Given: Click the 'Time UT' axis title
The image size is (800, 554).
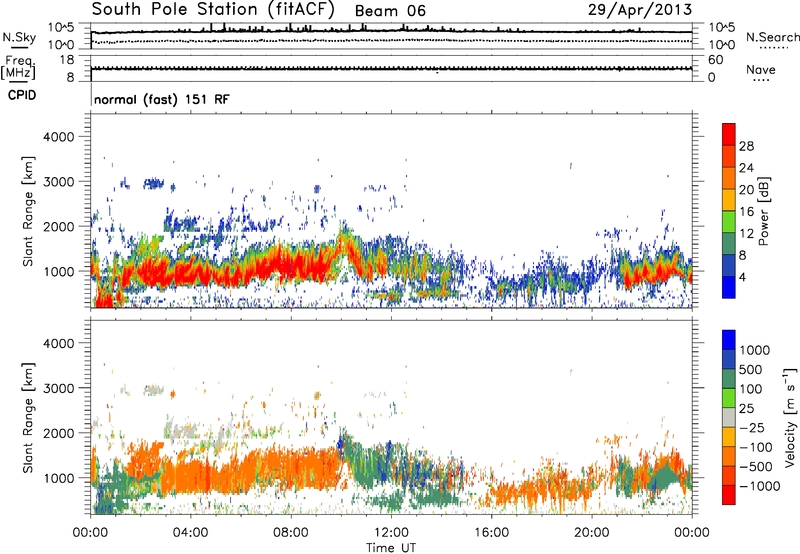Looking at the screenshot, I should point(391,548).
